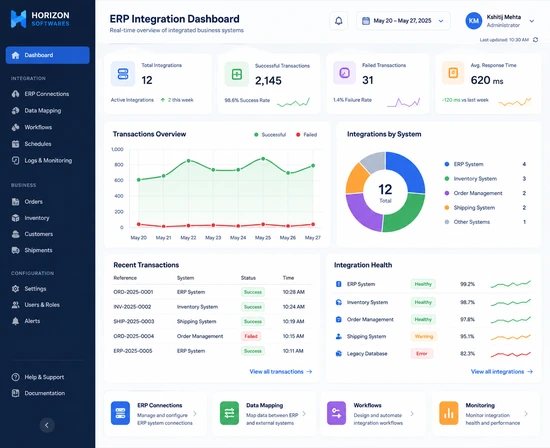Image resolution: width=550 pixels, height=448 pixels.
Task: Collapse the sidebar with the left chevron button
Action: click(47, 425)
